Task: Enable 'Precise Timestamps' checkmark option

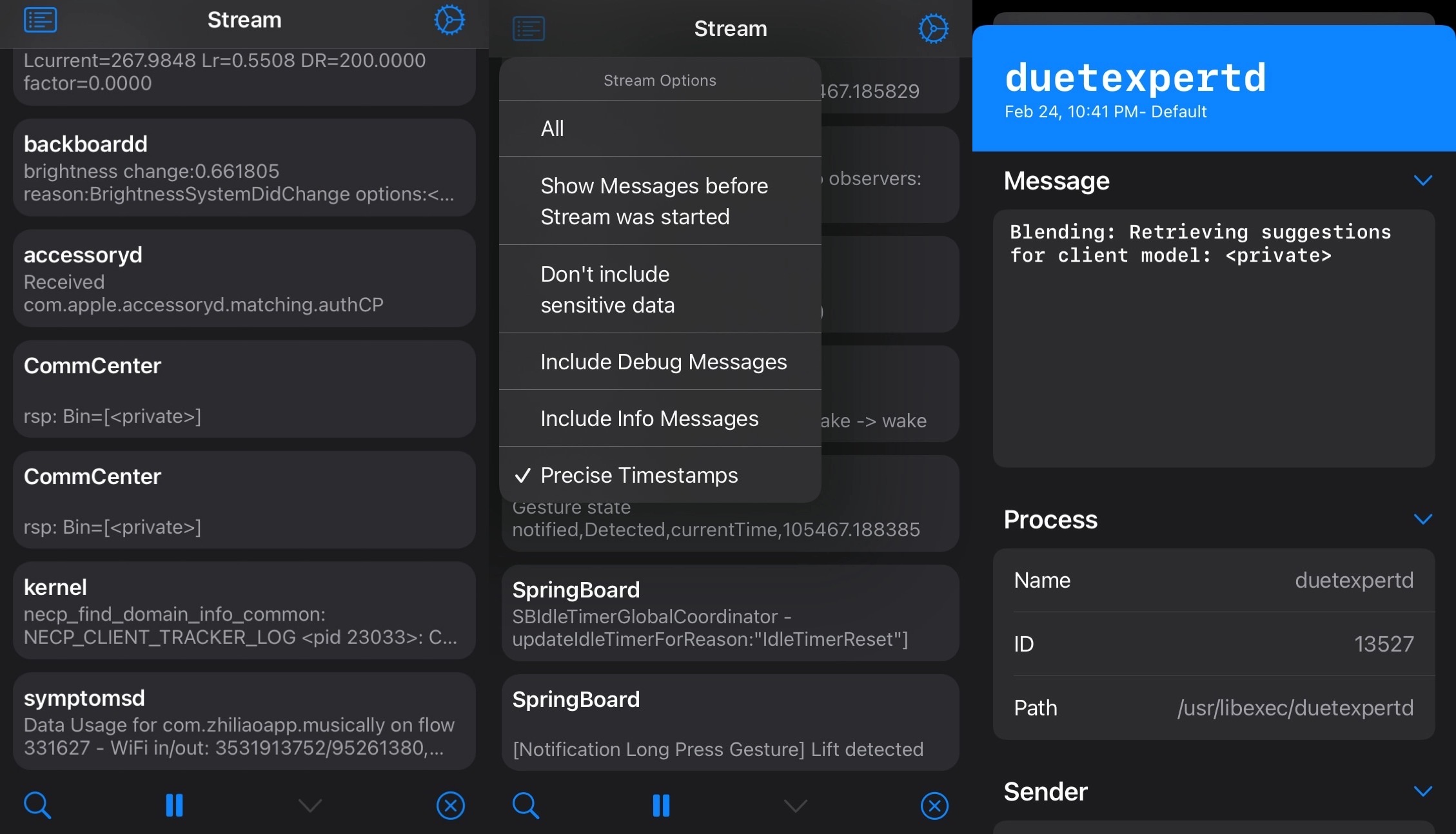Action: click(x=660, y=474)
